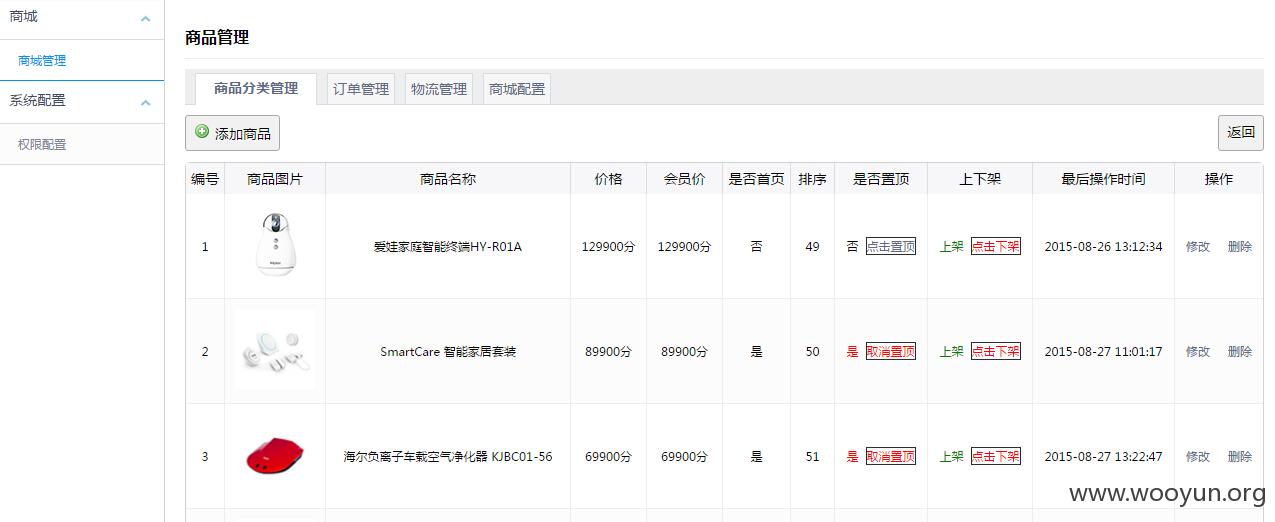Switch to the 商城配置 tab

[x=517, y=89]
